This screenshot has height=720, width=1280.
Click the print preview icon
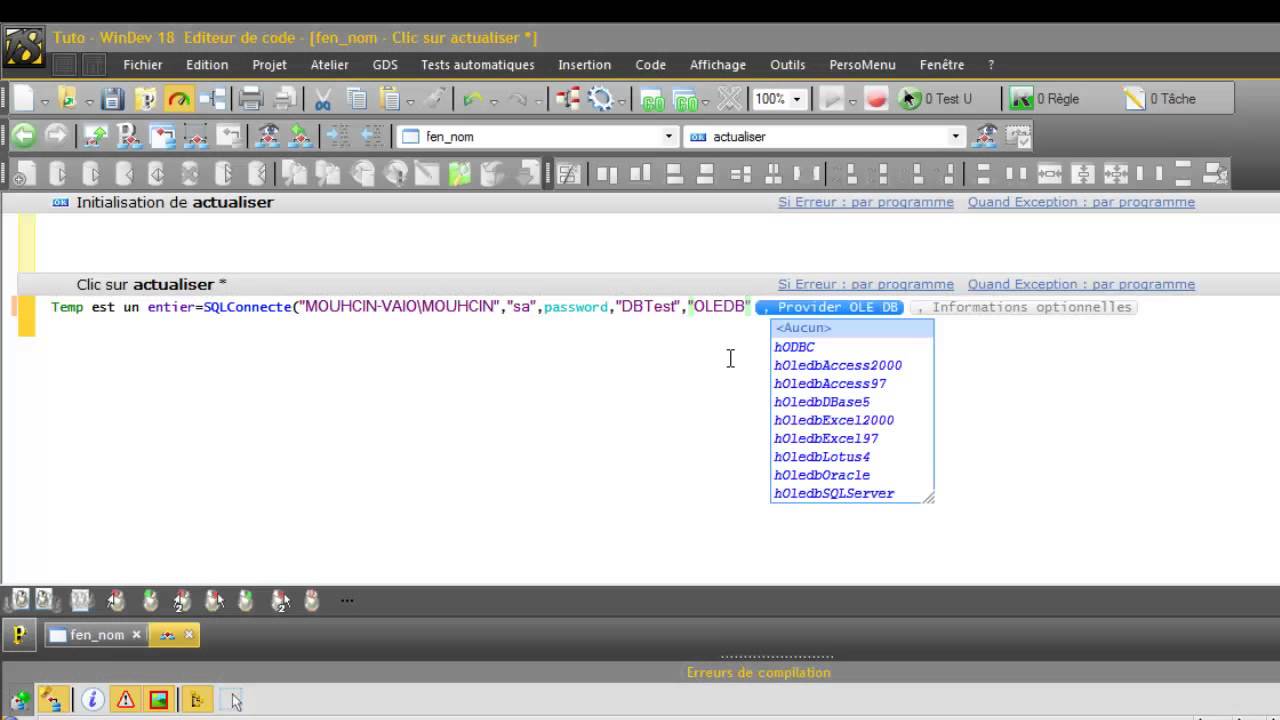[x=284, y=98]
